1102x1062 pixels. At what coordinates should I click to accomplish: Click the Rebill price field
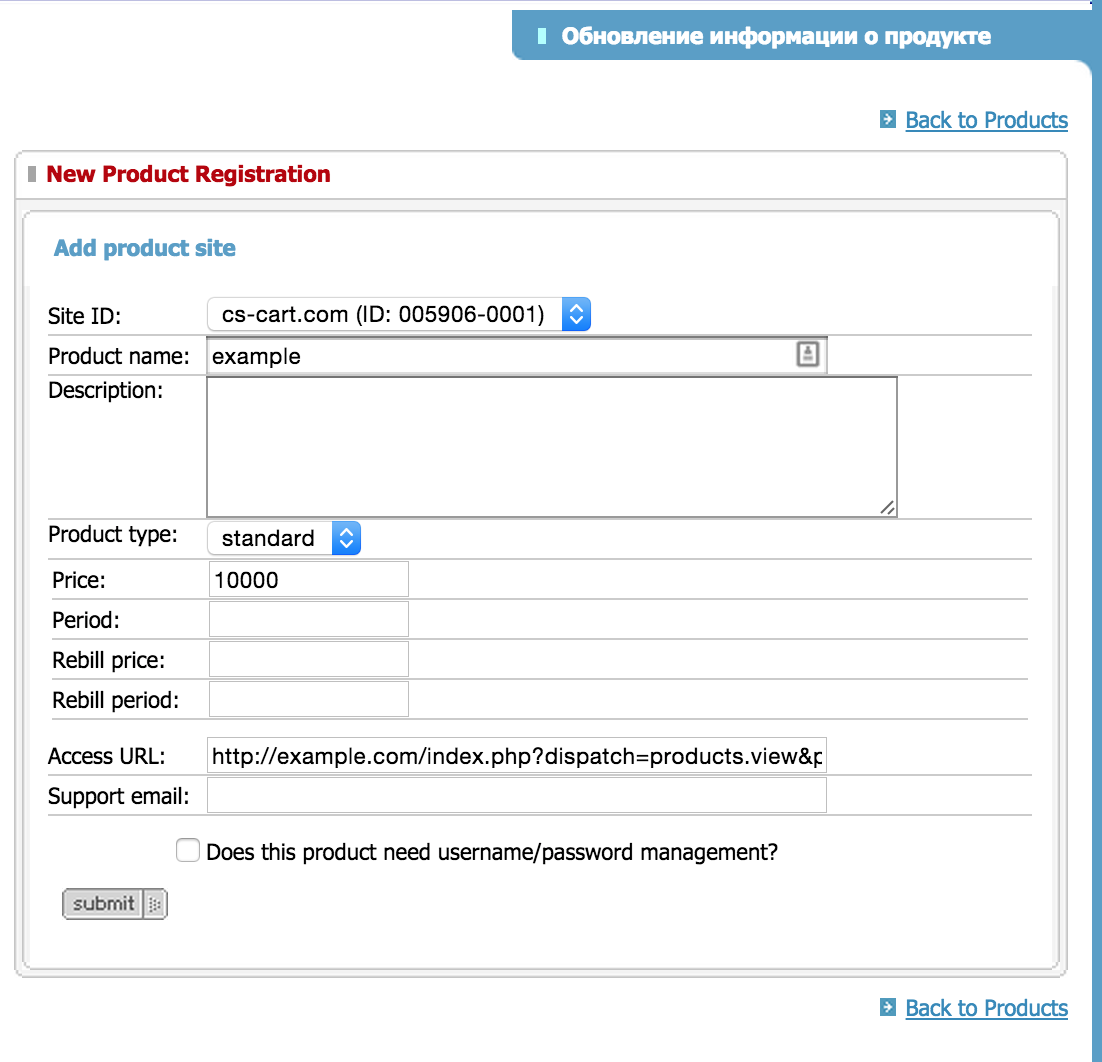[308, 659]
